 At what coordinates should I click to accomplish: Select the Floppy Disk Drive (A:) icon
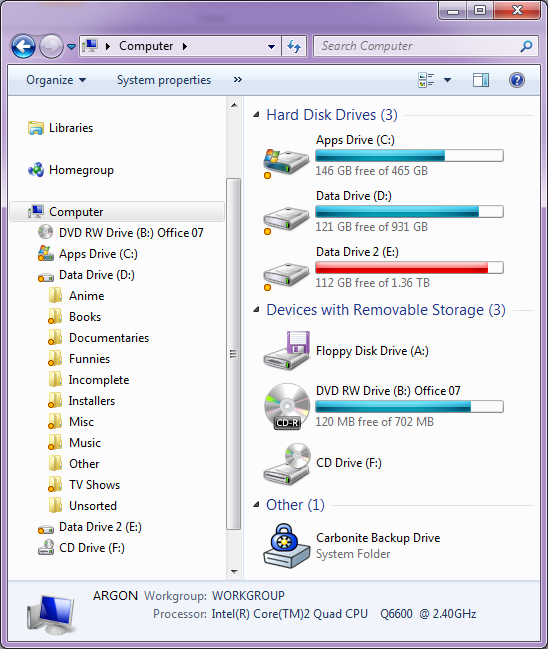286,351
